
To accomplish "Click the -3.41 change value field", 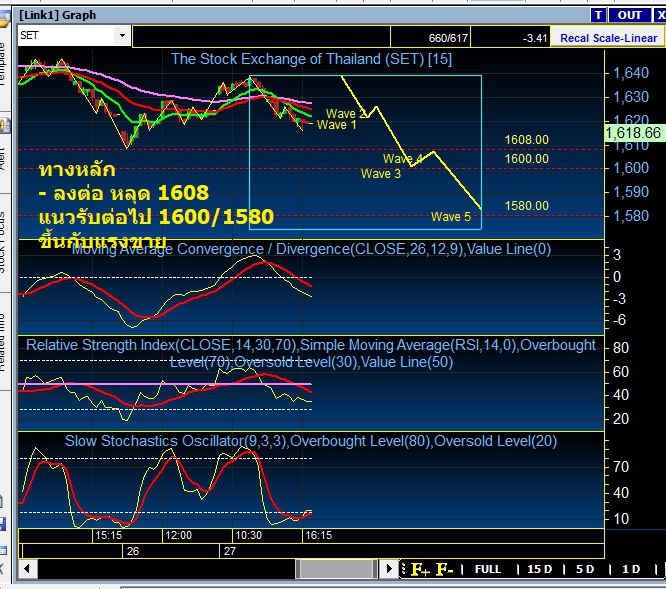I will [x=511, y=38].
